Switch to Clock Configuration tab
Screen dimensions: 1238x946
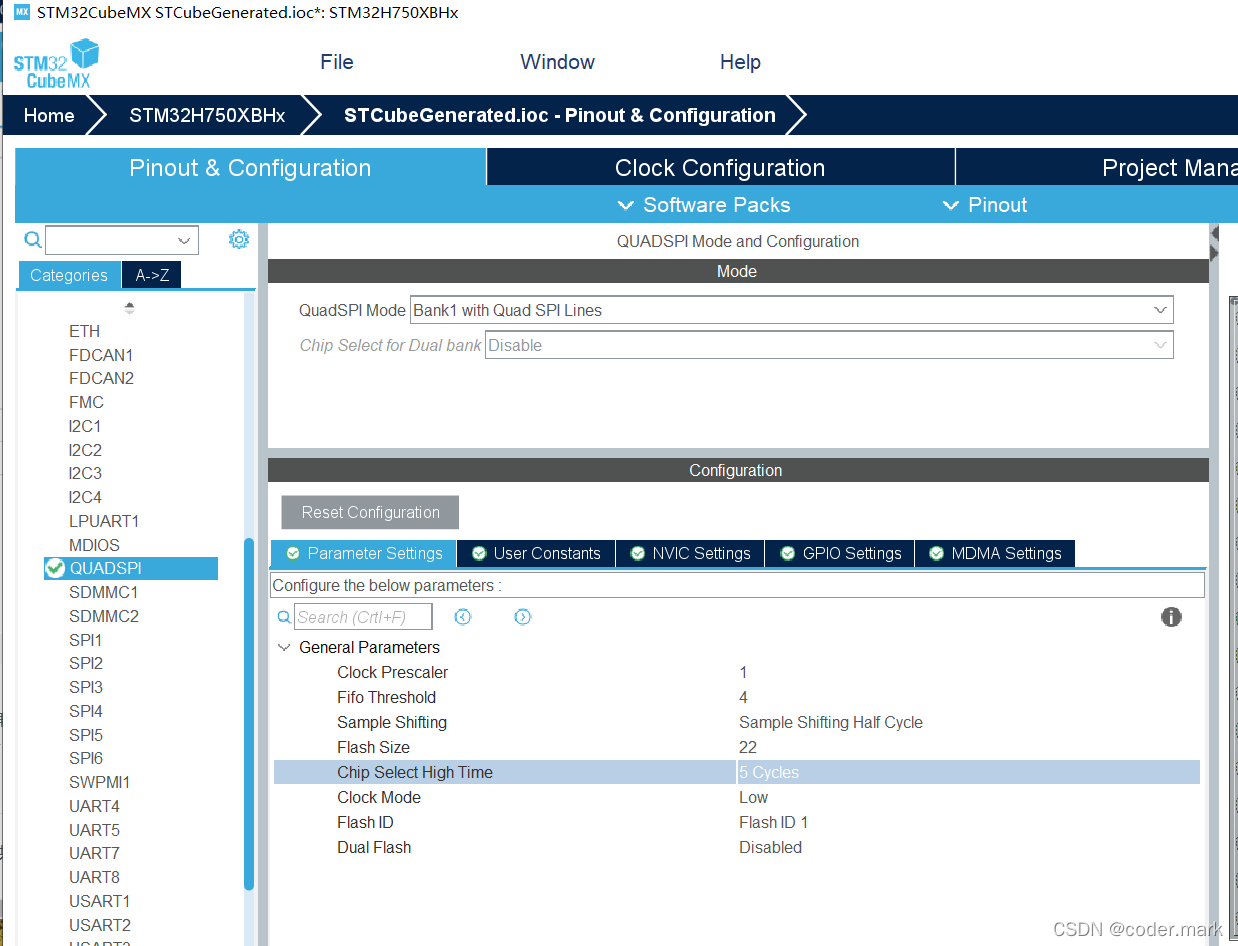point(720,168)
